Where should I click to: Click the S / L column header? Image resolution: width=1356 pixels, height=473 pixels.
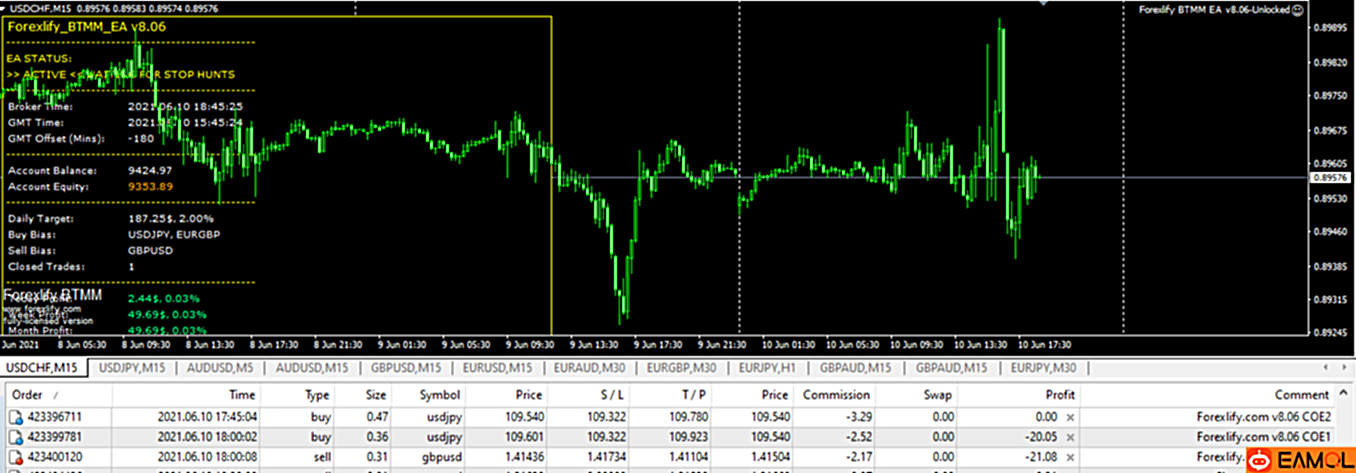point(612,395)
